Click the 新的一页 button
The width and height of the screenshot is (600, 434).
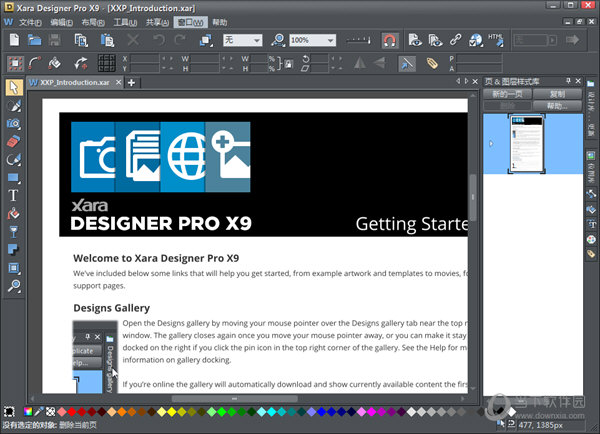tap(507, 94)
